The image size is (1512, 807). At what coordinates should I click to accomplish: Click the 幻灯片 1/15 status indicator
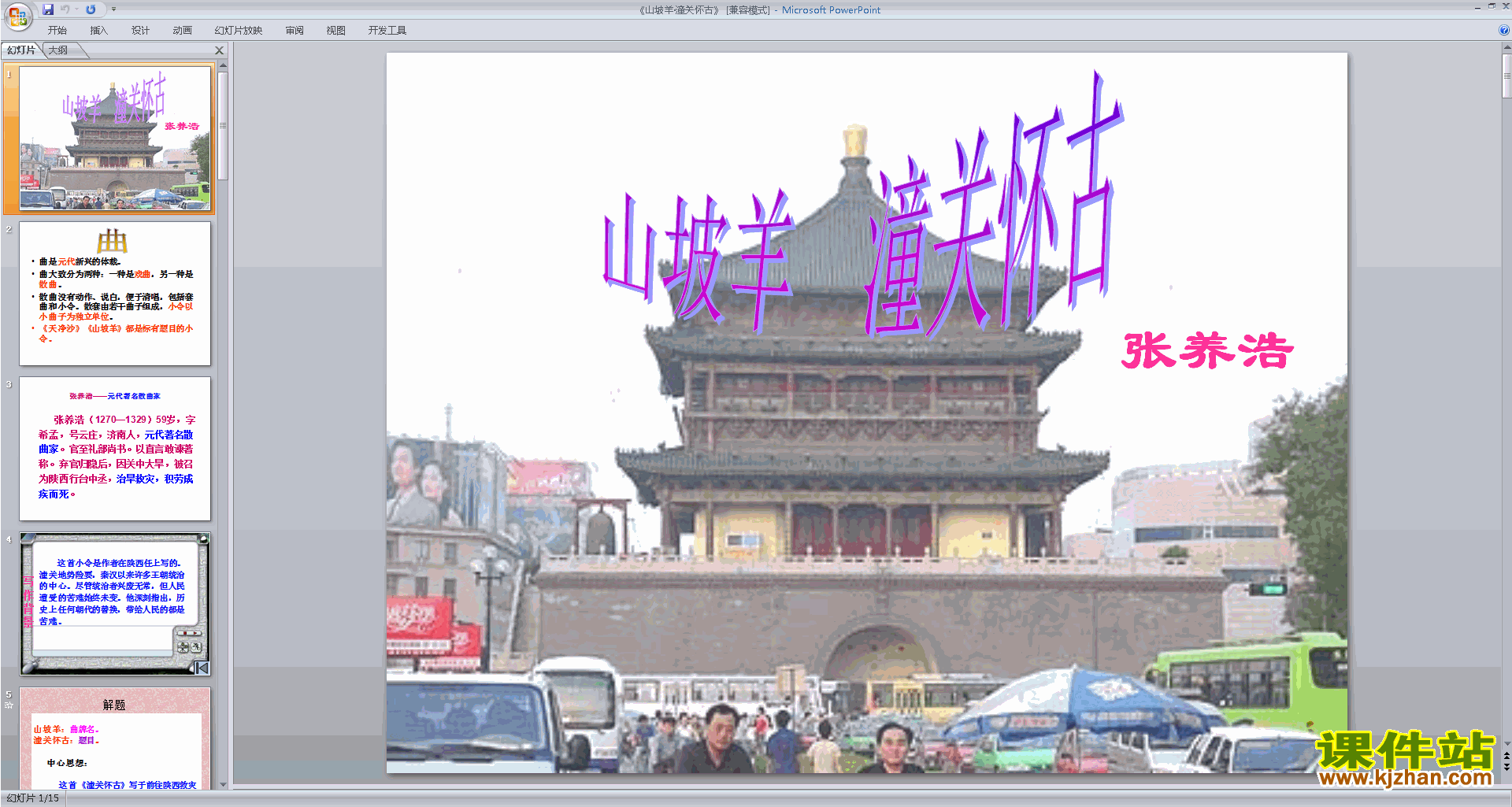(33, 798)
